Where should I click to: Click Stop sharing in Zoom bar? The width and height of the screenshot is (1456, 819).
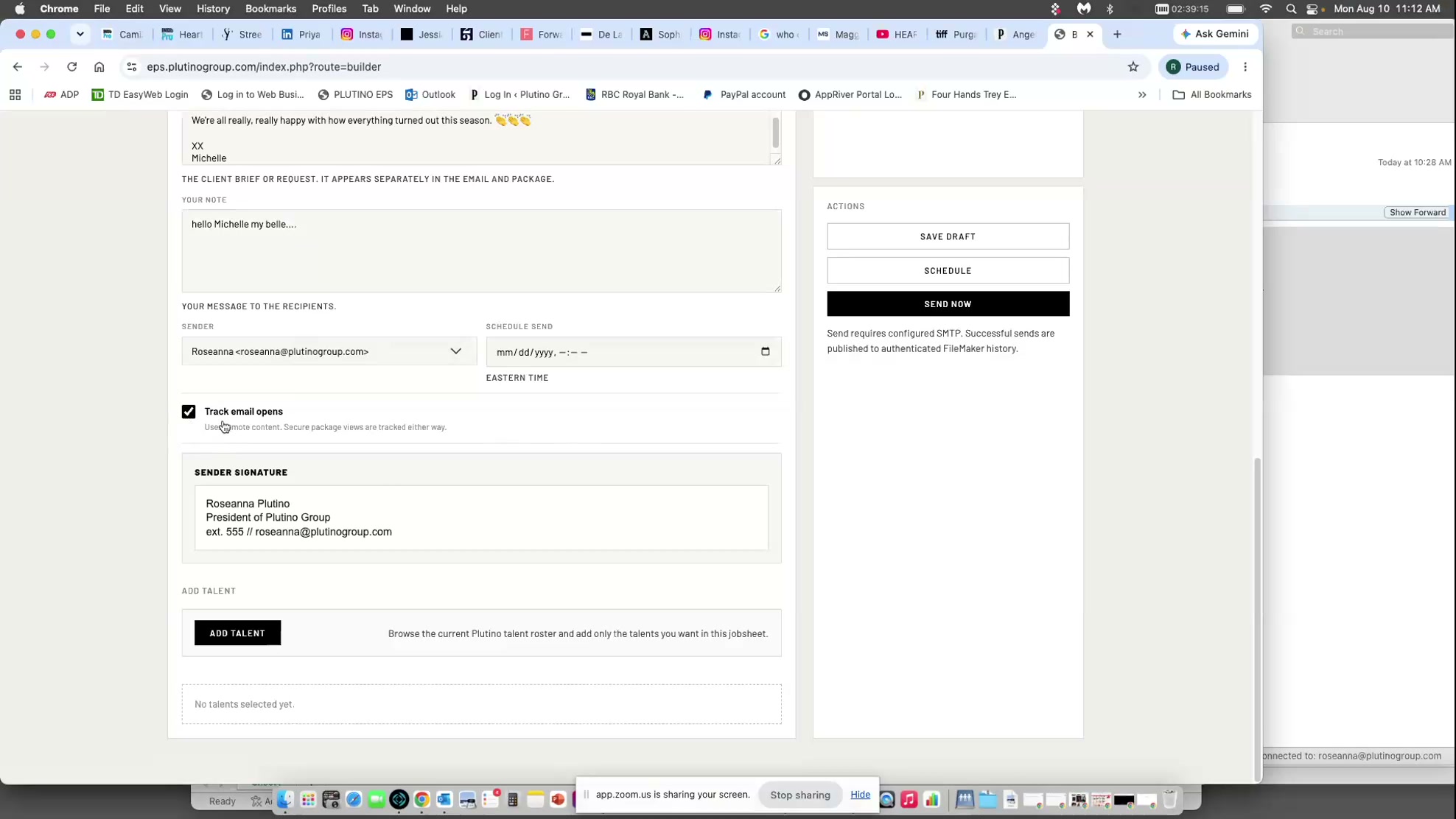coord(799,795)
